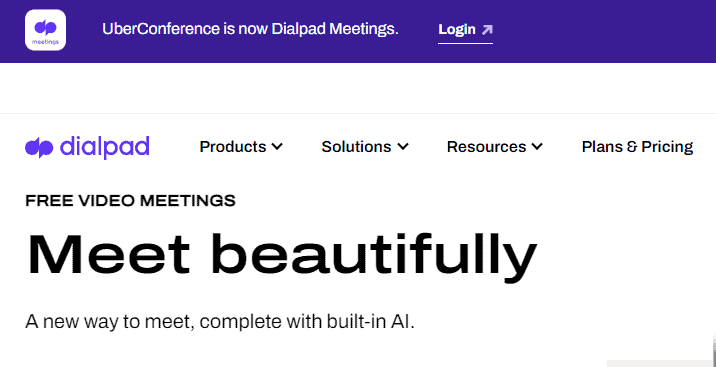Click the Dialpad Meetings app icon in banner
The image size is (716, 367).
pyautogui.click(x=45, y=30)
